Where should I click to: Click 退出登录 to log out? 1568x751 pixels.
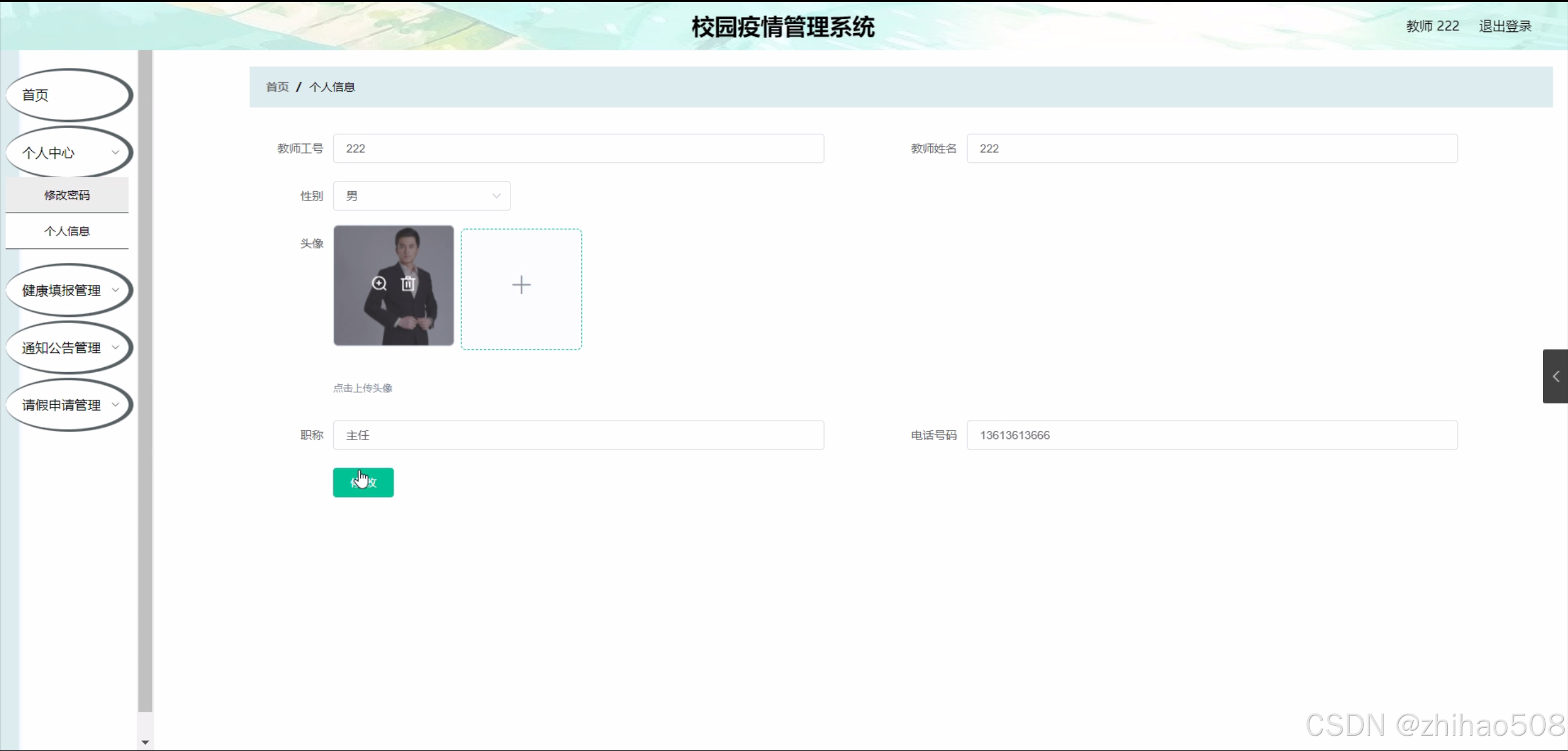point(1505,26)
